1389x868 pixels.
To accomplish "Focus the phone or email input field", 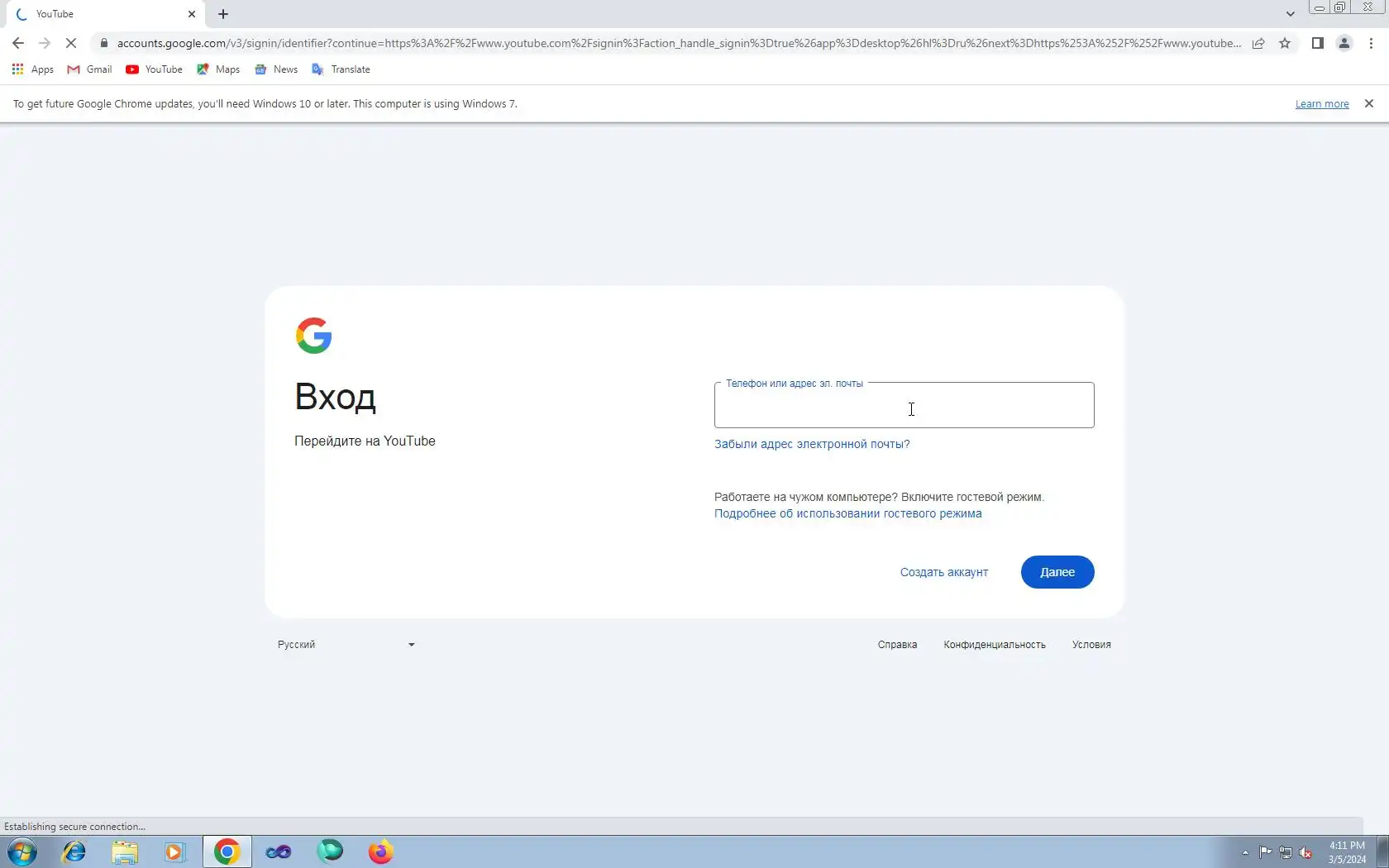I will (904, 405).
